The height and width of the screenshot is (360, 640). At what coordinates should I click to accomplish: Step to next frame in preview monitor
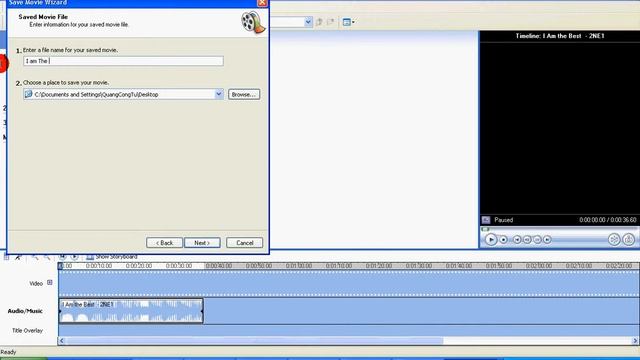(x=538, y=240)
